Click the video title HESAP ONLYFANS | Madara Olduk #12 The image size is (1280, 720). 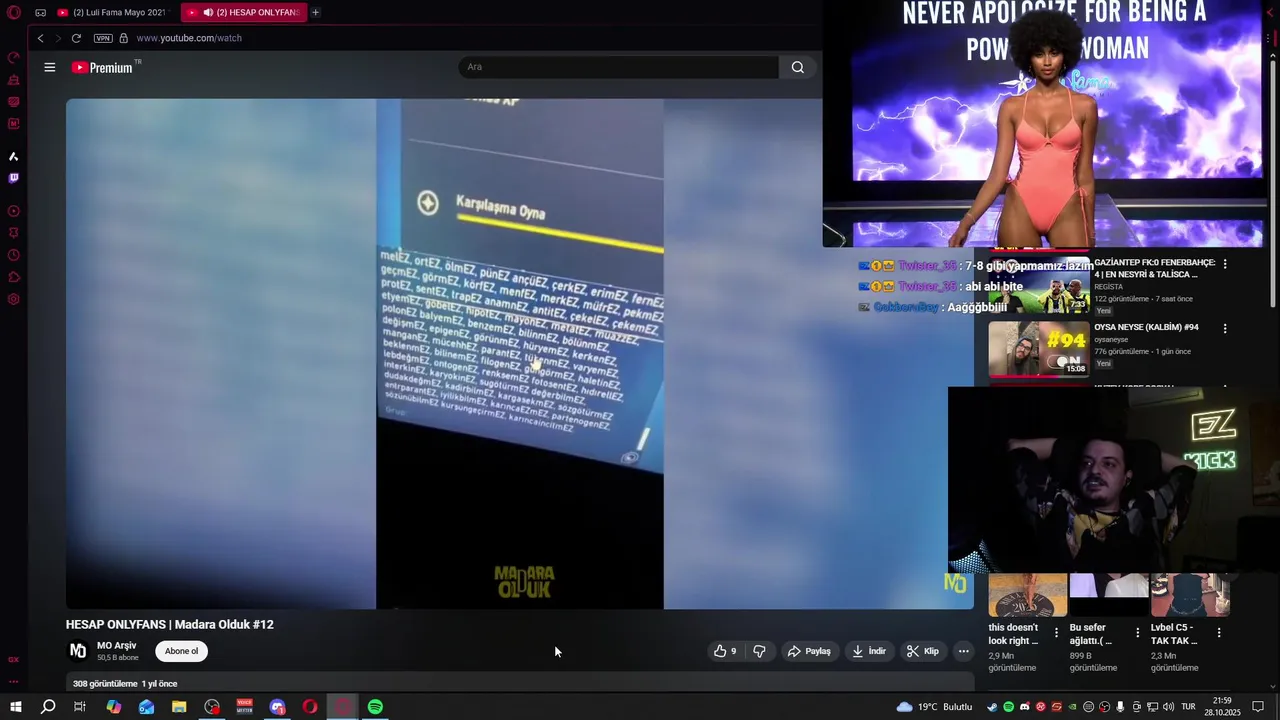point(169,624)
